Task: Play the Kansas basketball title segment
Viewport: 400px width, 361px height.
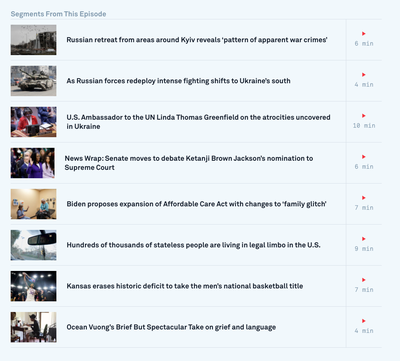Action: [364, 280]
